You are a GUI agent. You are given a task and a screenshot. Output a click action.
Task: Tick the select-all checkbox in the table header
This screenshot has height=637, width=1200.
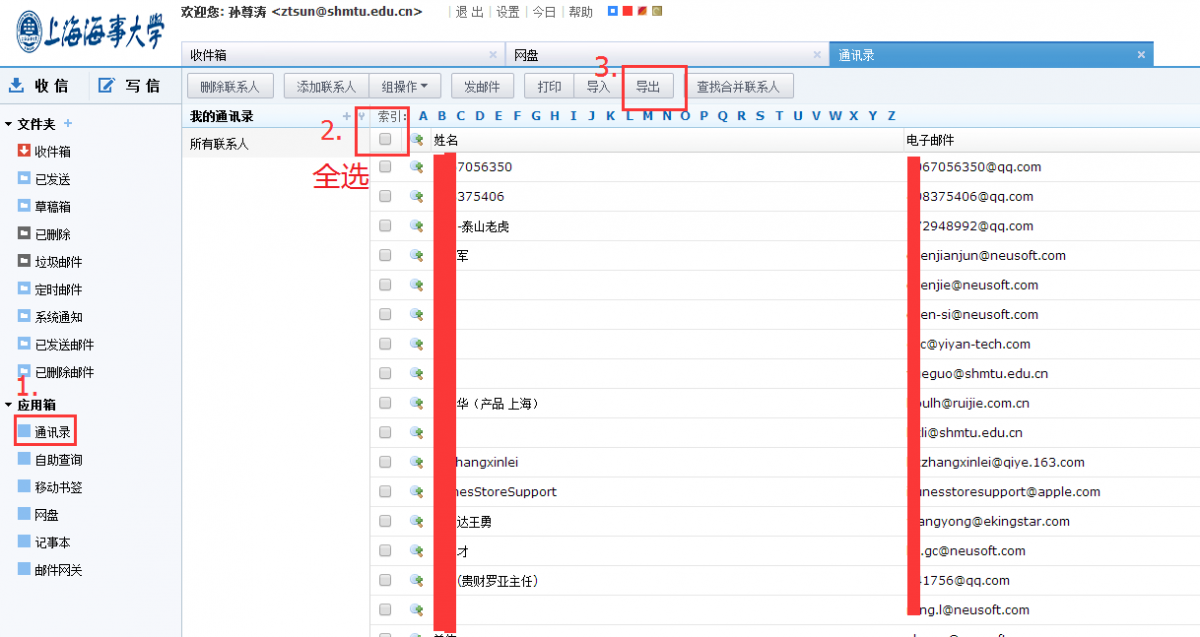(x=385, y=140)
